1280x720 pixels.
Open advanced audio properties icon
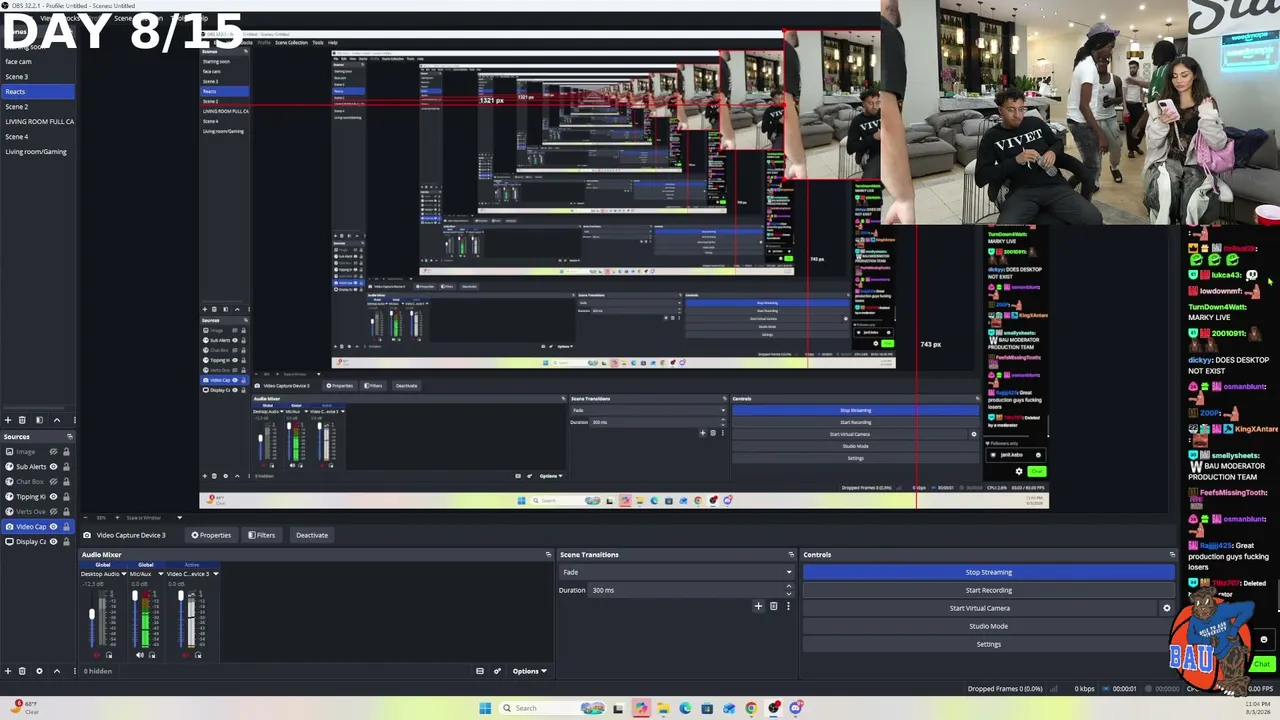pyautogui.click(x=497, y=671)
